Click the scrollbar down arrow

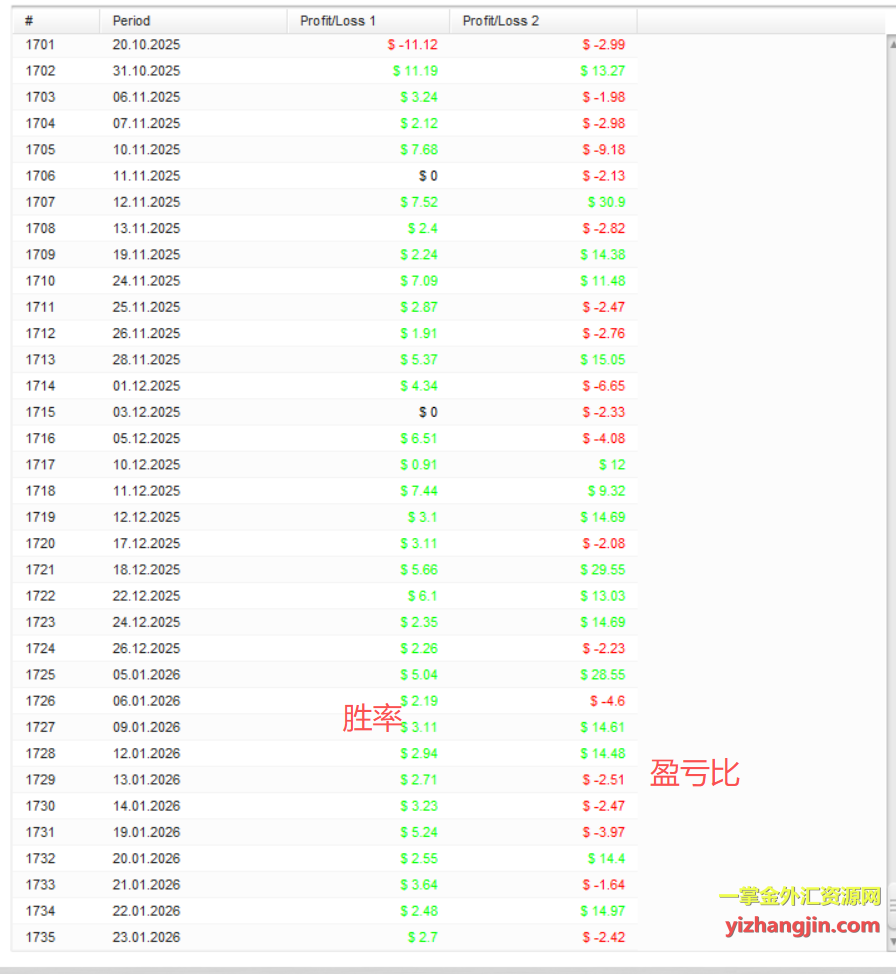890,942
